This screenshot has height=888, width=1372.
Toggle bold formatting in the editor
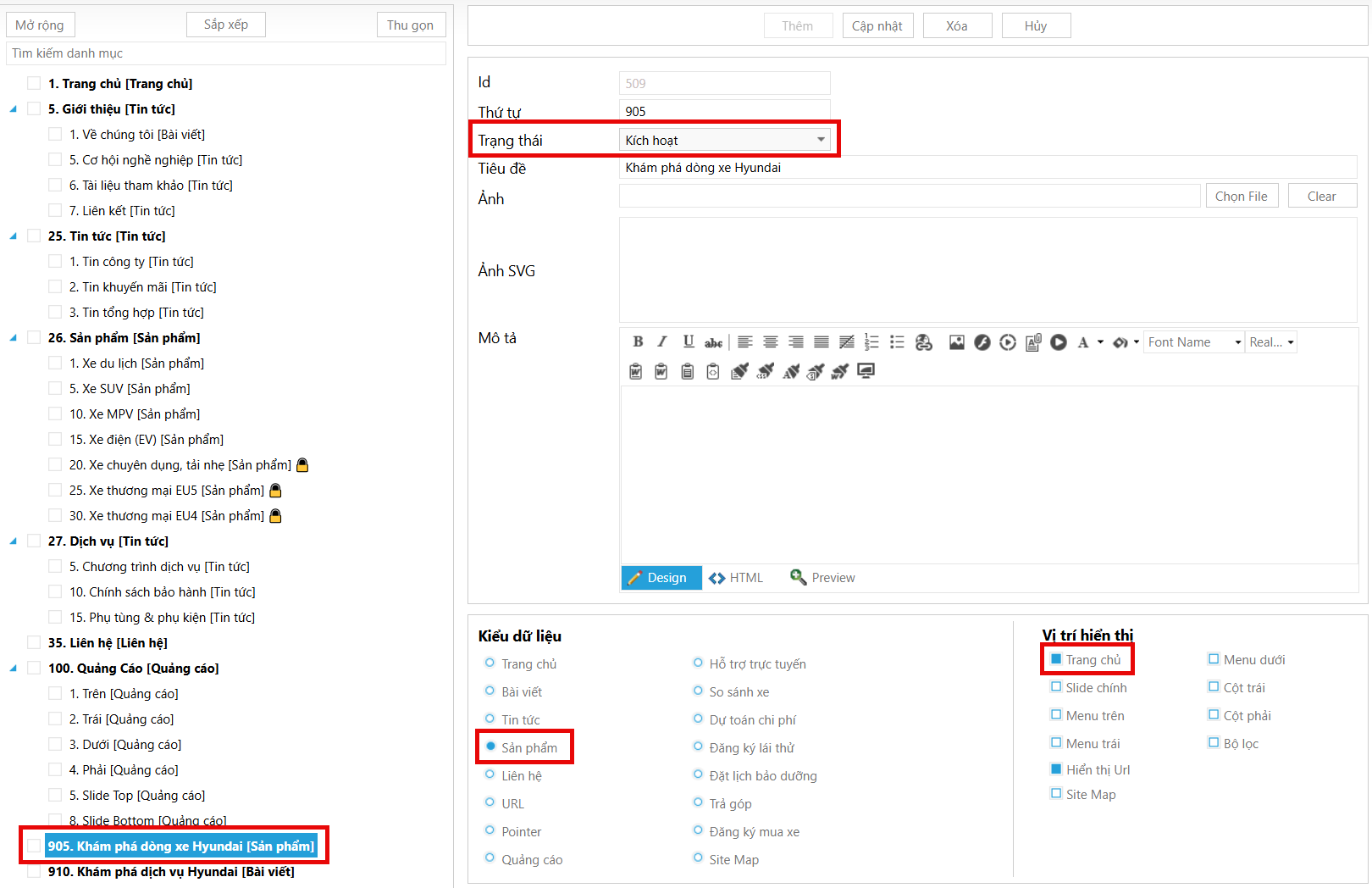tap(638, 341)
